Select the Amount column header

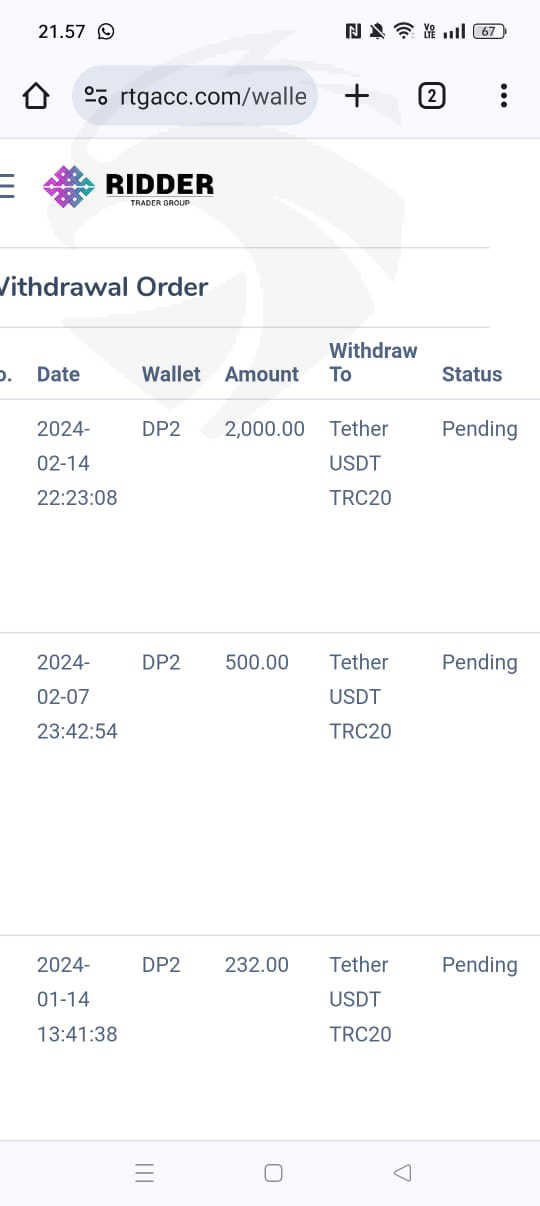coord(262,374)
